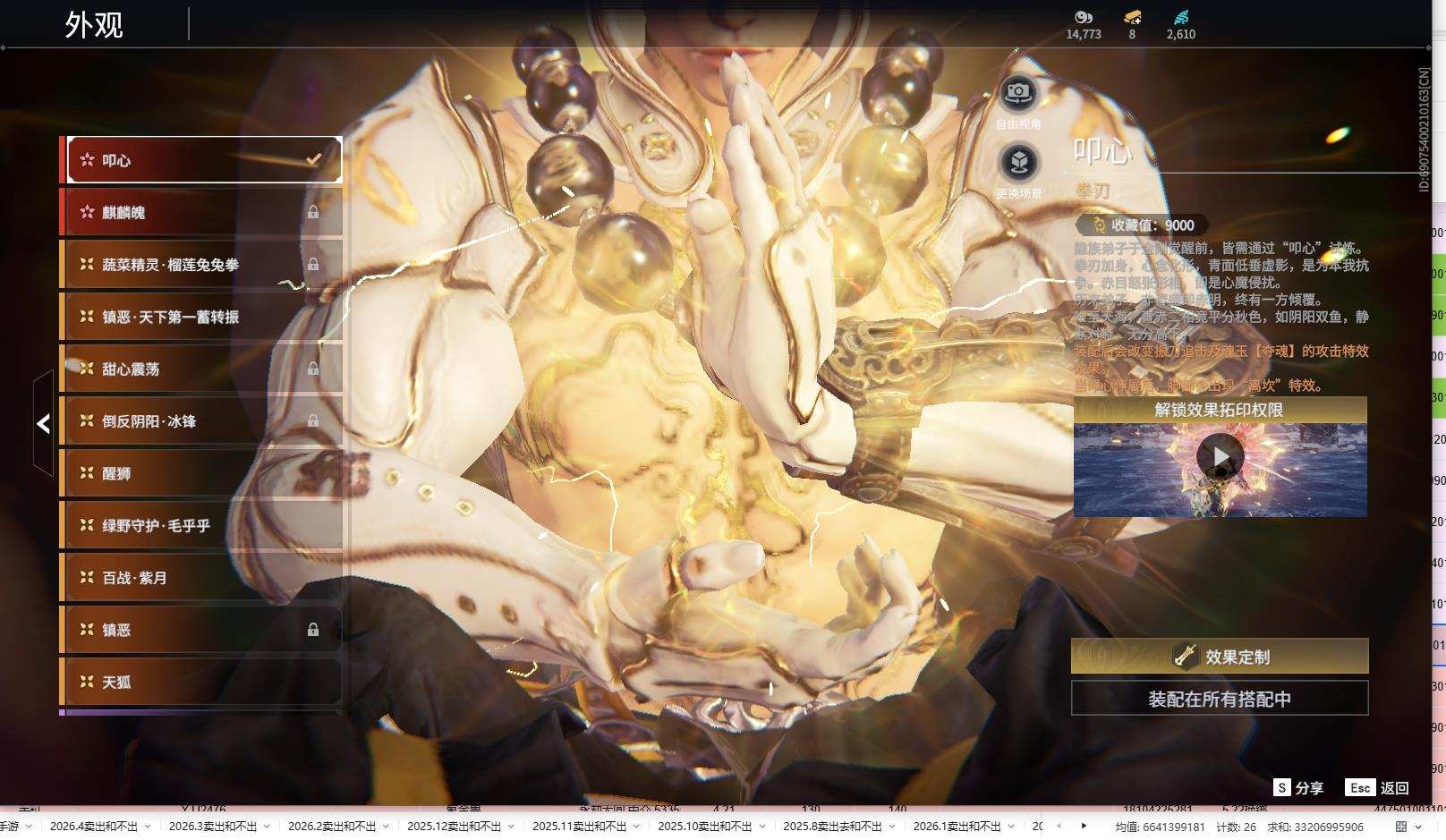Click the rarity icon beside 镇恶·天下第一蓄转振
Image resolution: width=1446 pixels, height=840 pixels.
click(x=87, y=316)
